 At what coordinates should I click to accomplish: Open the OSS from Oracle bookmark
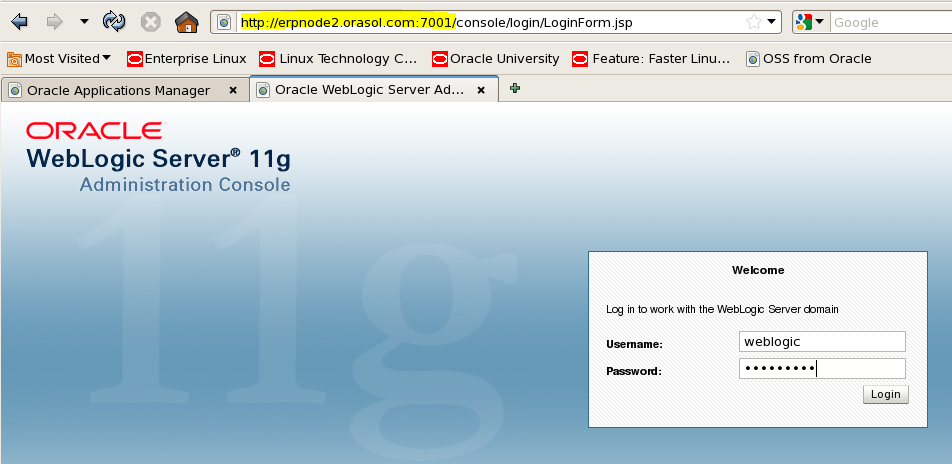point(809,59)
